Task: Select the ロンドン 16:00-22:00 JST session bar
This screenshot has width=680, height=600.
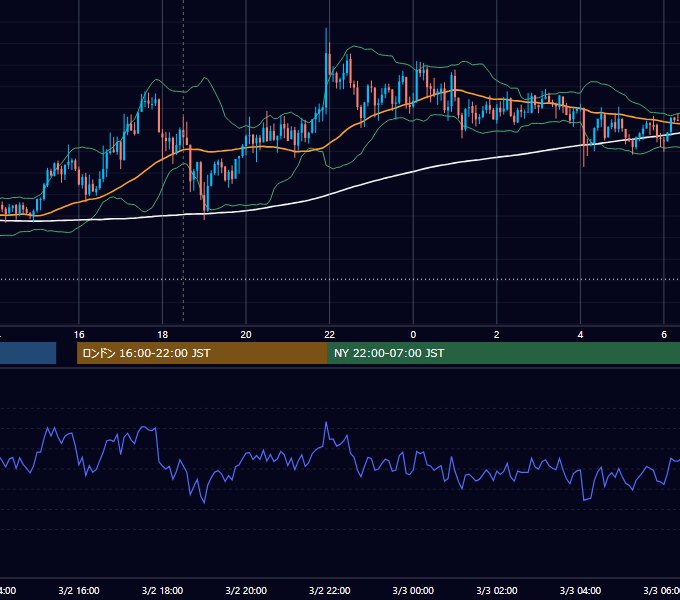Action: tap(202, 353)
